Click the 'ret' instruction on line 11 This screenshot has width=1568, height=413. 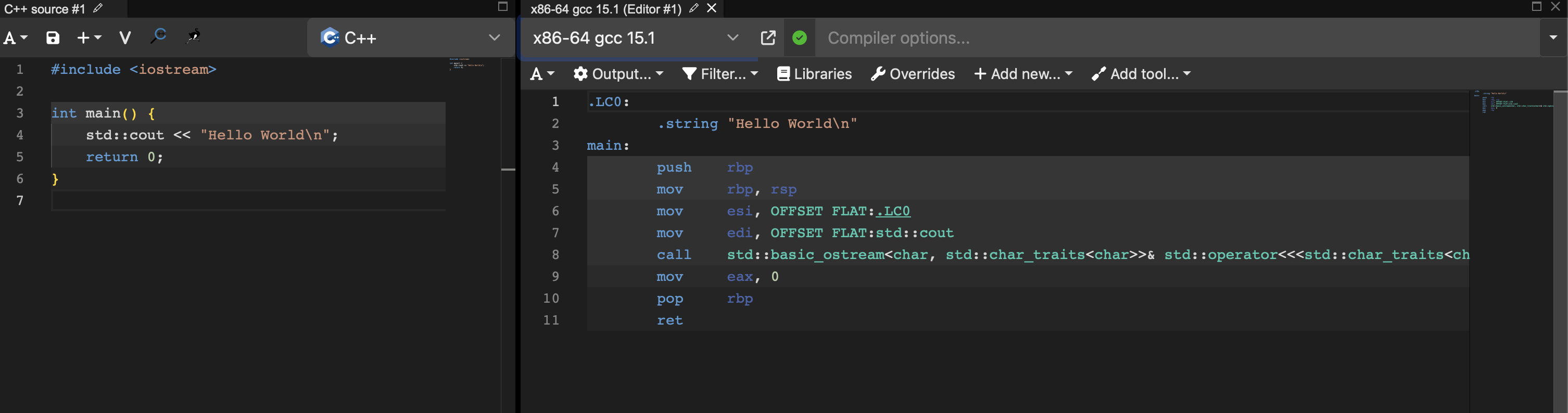pos(669,320)
